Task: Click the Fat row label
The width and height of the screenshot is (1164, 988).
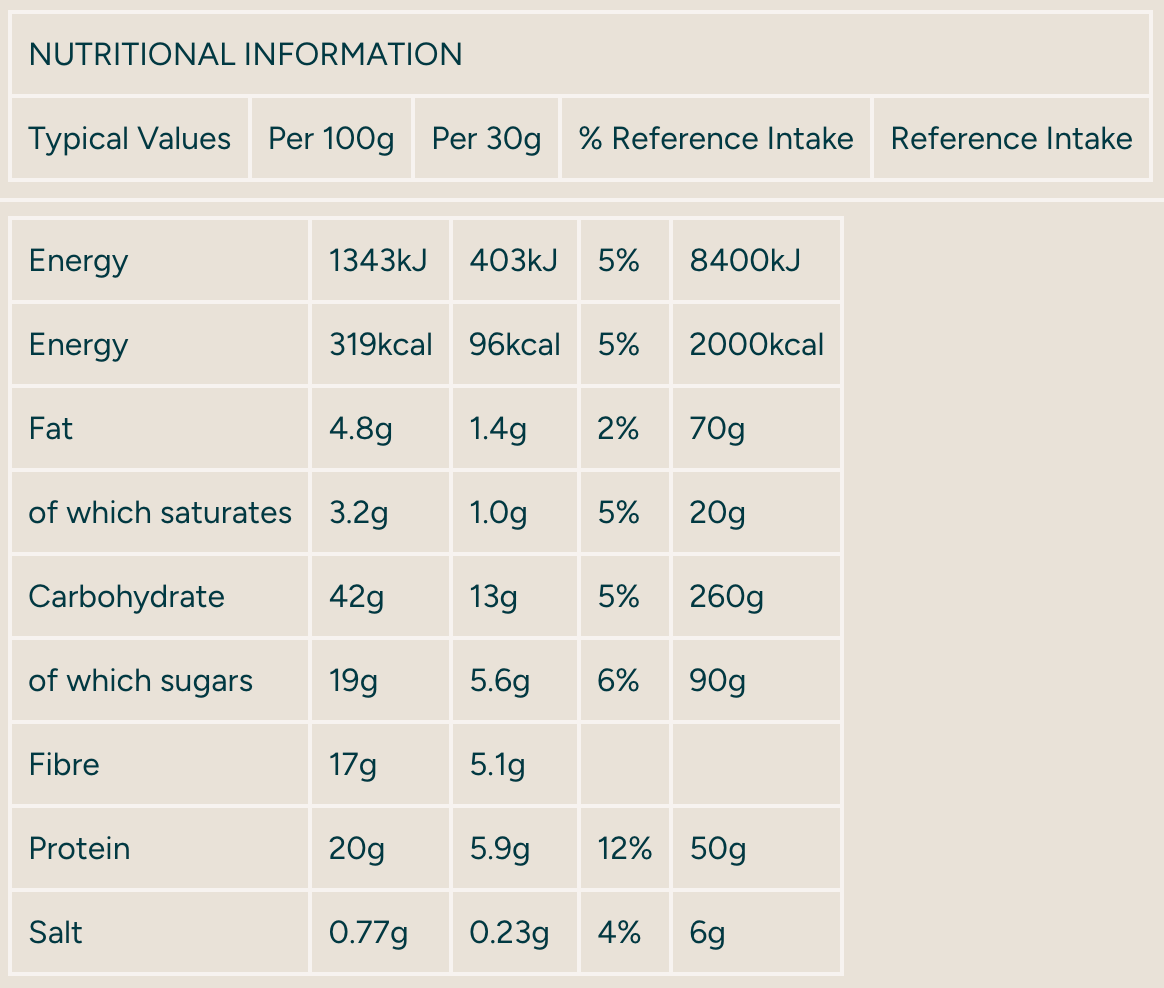Action: coord(51,429)
